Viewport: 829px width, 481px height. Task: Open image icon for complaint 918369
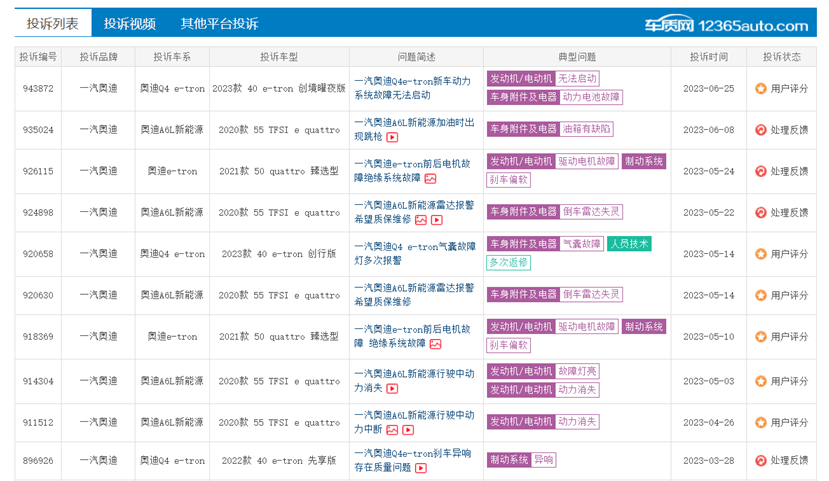436,344
